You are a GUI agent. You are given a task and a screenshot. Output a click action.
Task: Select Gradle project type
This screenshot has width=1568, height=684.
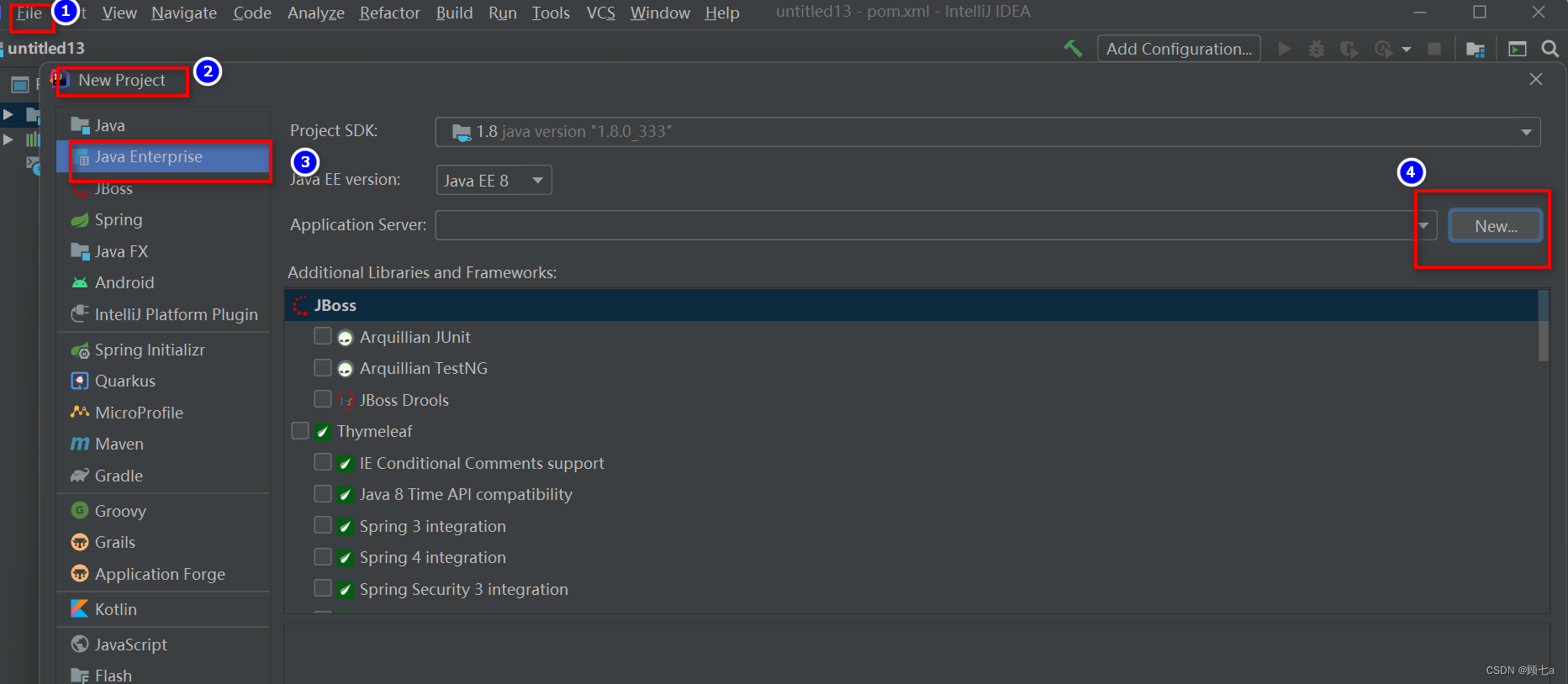click(163, 476)
